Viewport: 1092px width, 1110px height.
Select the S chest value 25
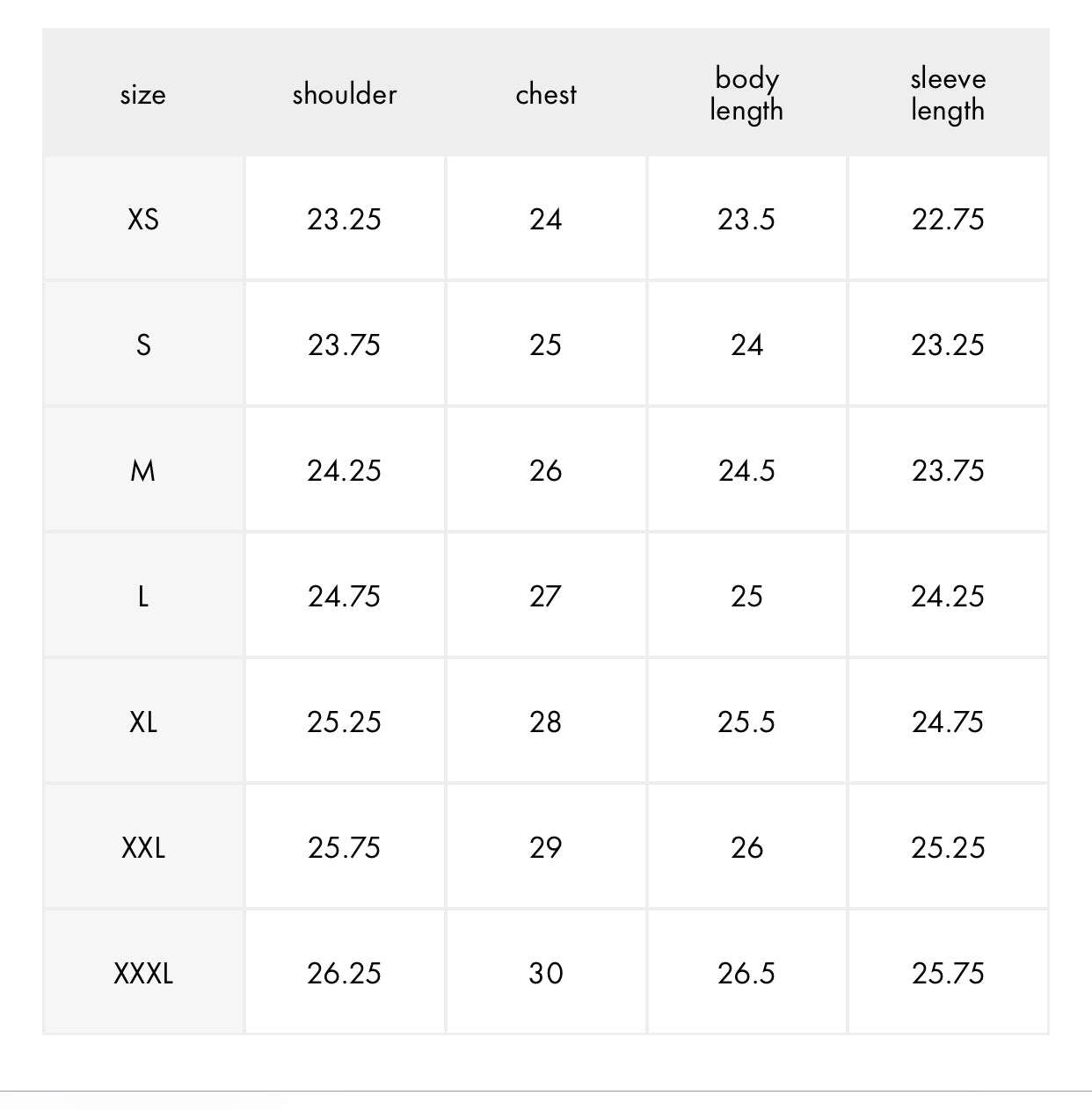[546, 345]
